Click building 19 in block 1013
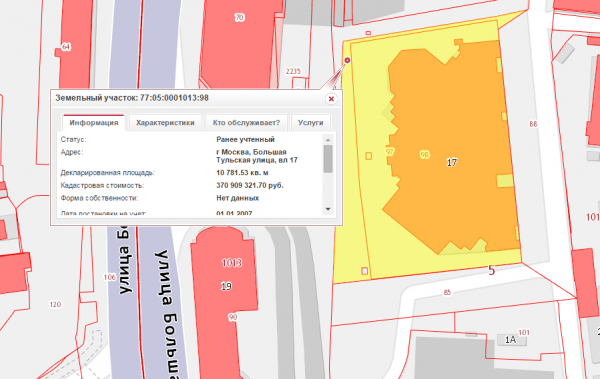The width and height of the screenshot is (600, 379). (226, 286)
